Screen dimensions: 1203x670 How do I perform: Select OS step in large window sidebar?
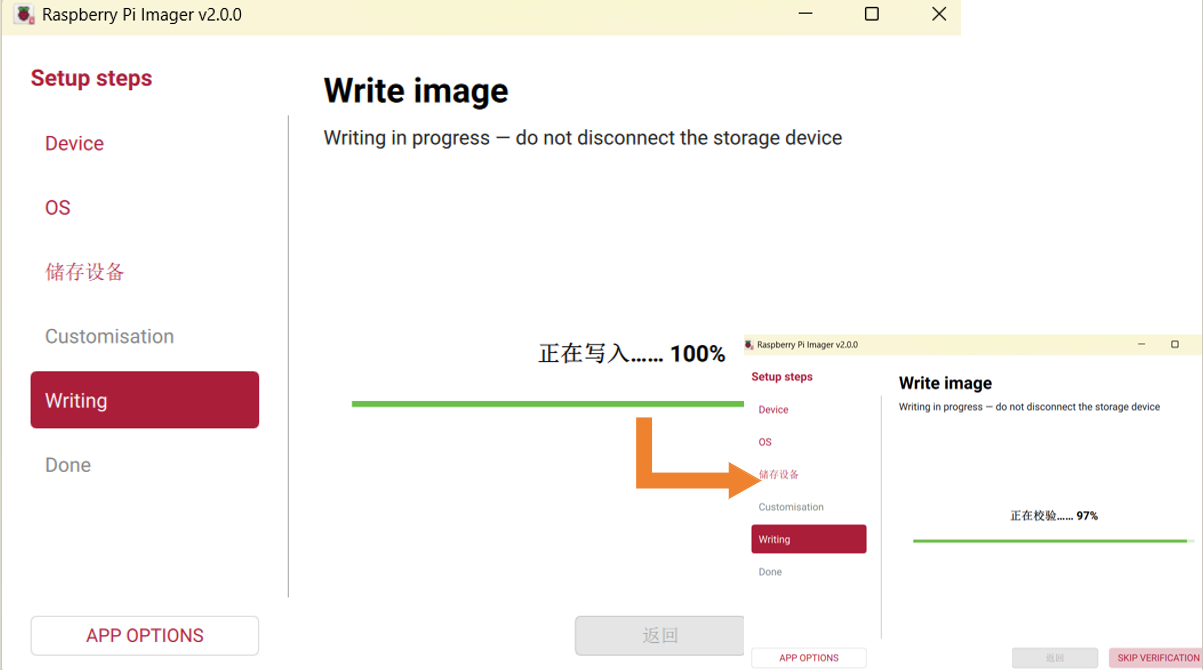pos(57,208)
